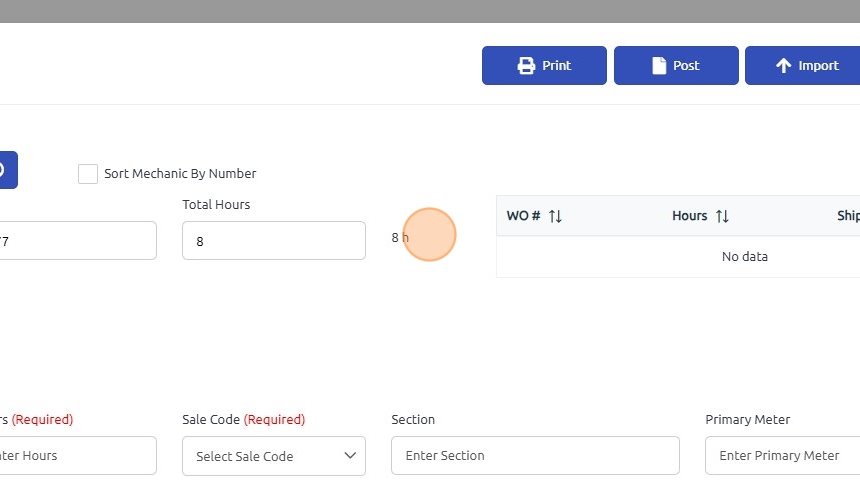Click the Import button label
The height and width of the screenshot is (480, 860).
818,66
